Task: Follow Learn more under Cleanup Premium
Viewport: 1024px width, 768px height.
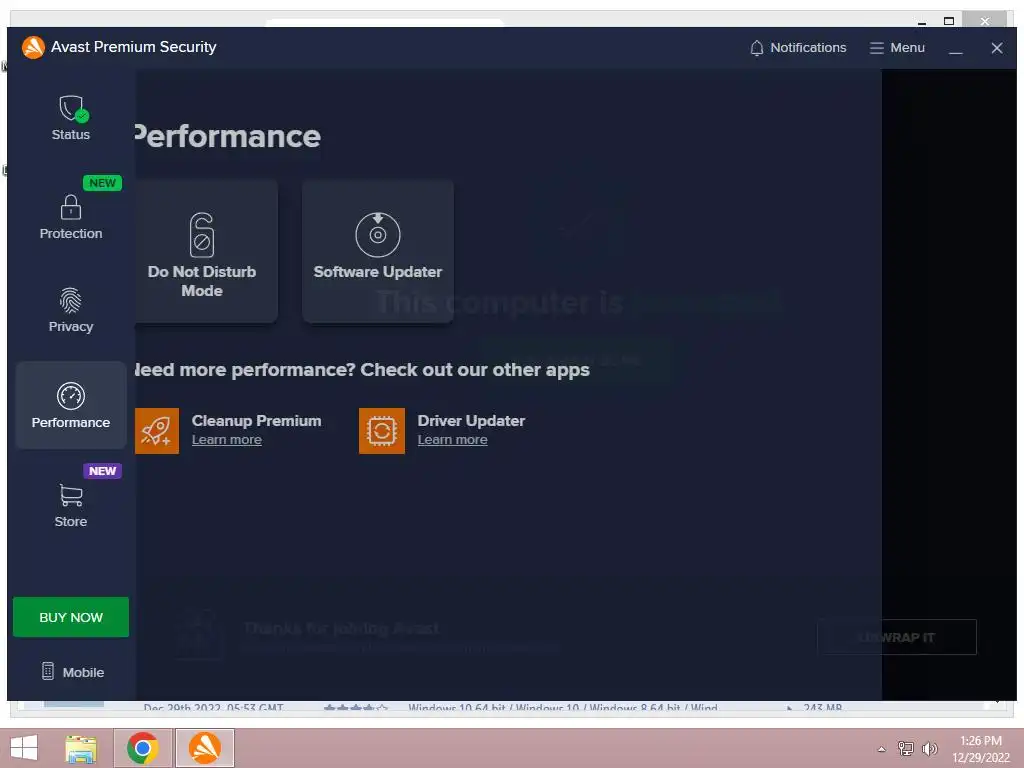Action: pyautogui.click(x=227, y=440)
